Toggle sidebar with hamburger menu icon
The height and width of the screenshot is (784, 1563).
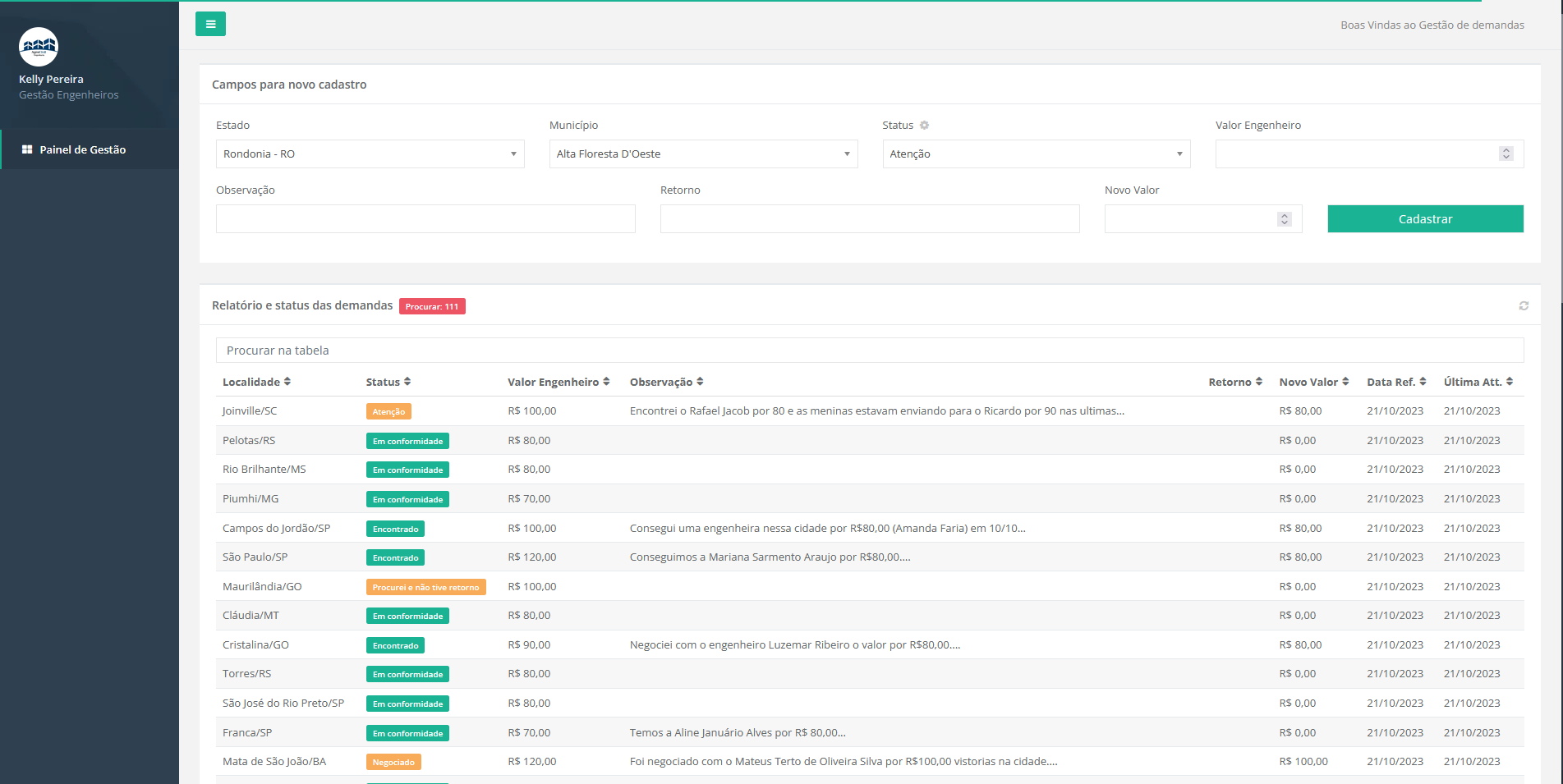point(210,24)
